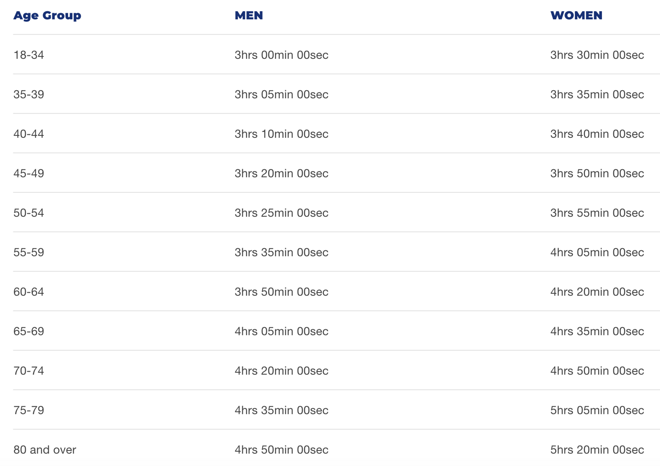
Task: Select the 18-34 age group cell
Action: pos(29,55)
